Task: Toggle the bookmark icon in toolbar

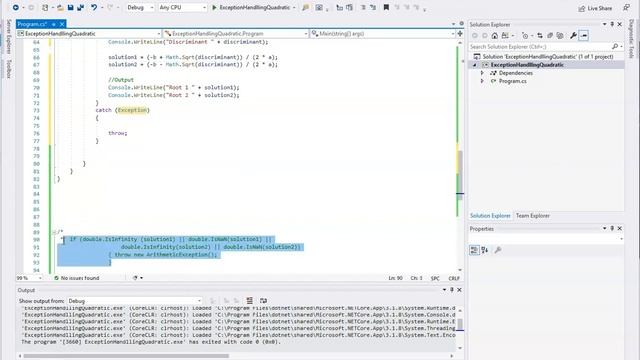Action: click(x=386, y=7)
